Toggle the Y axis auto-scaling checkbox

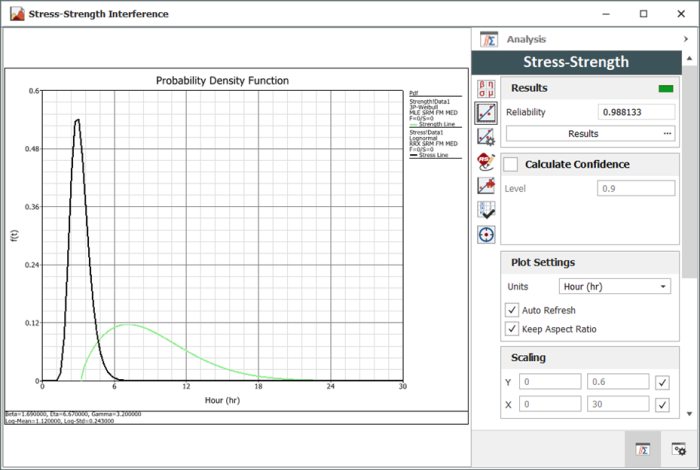click(x=662, y=381)
